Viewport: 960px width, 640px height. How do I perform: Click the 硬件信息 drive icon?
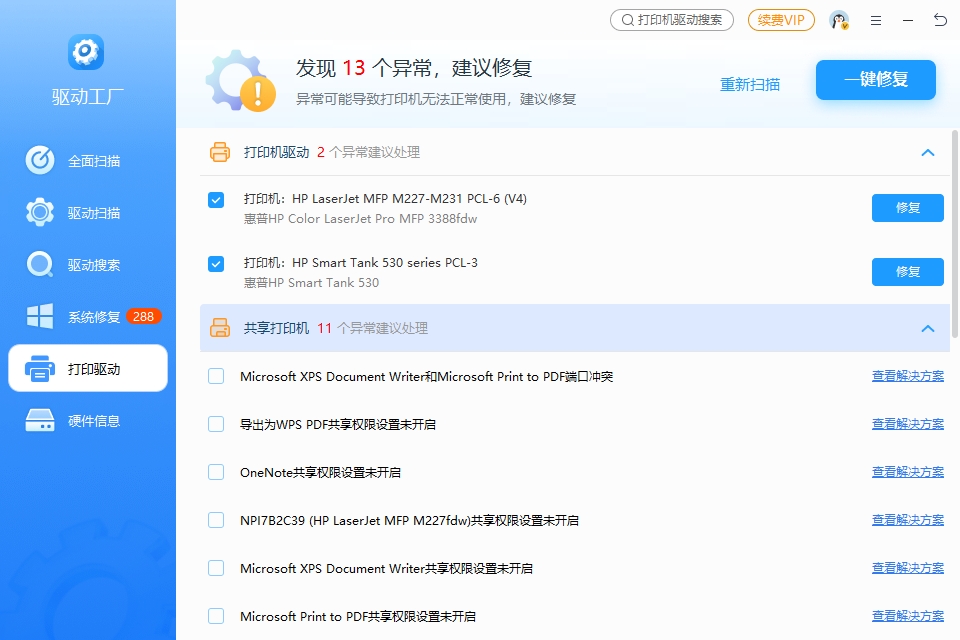pos(40,421)
